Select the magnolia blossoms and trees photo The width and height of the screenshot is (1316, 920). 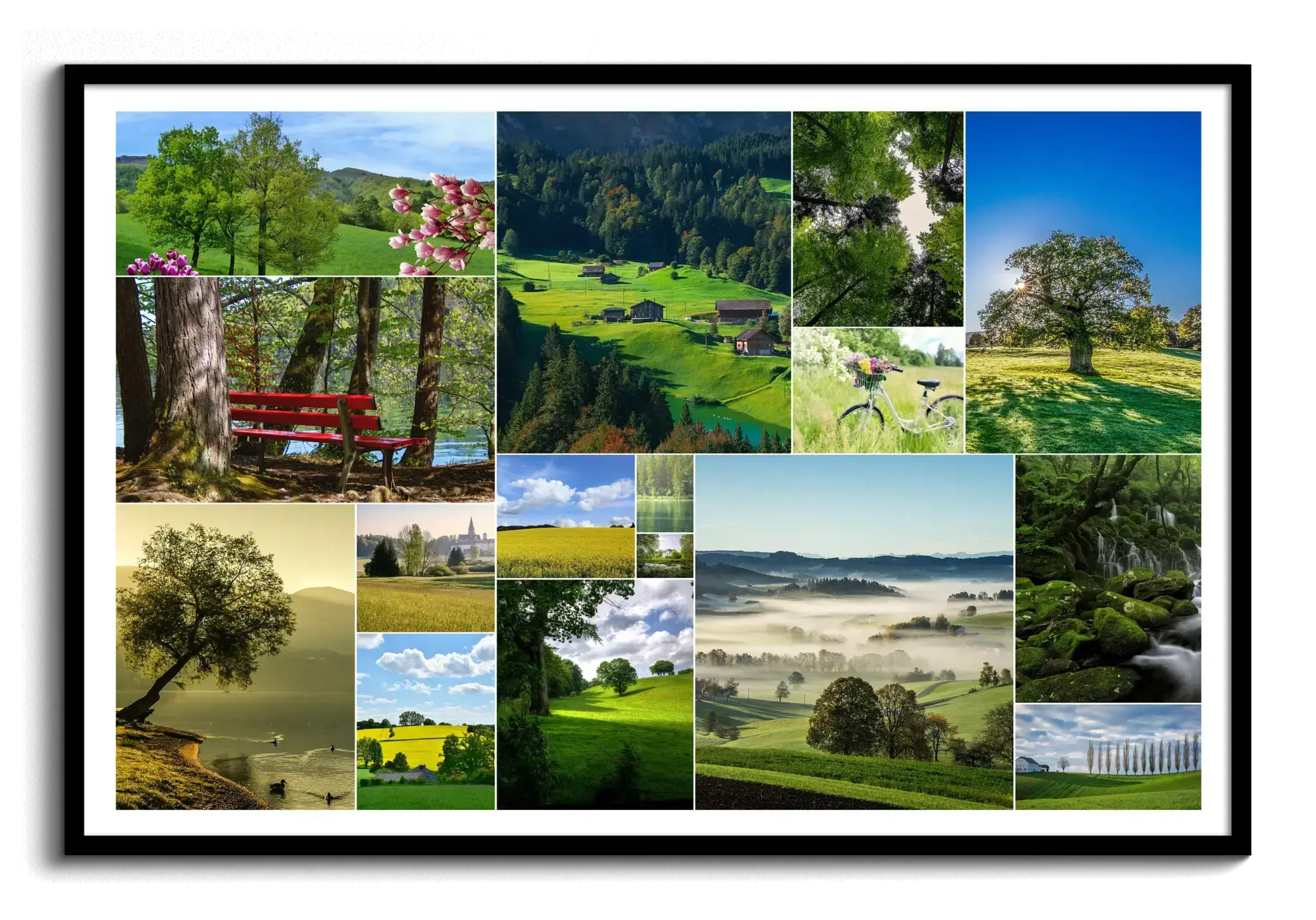point(266,192)
